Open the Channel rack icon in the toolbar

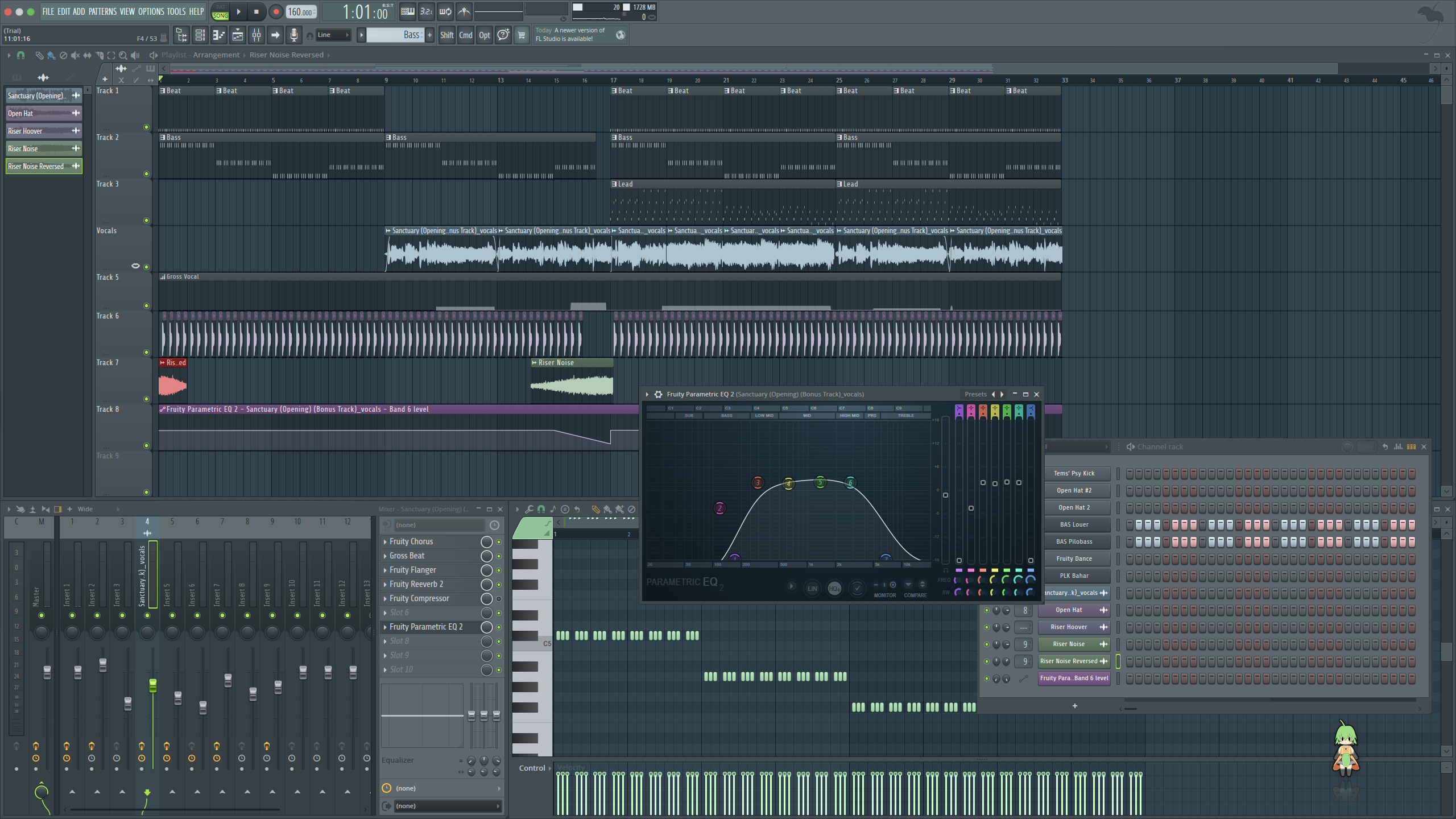click(x=200, y=35)
